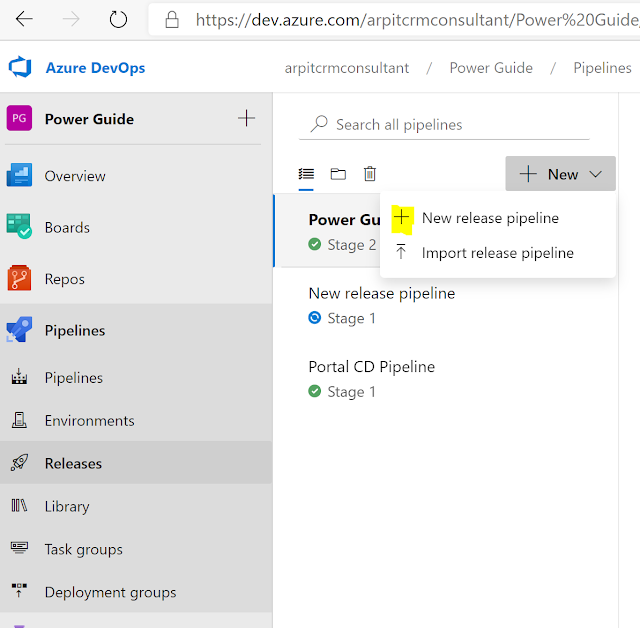Select New release pipeline menu option
Image resolution: width=640 pixels, height=628 pixels.
498,218
